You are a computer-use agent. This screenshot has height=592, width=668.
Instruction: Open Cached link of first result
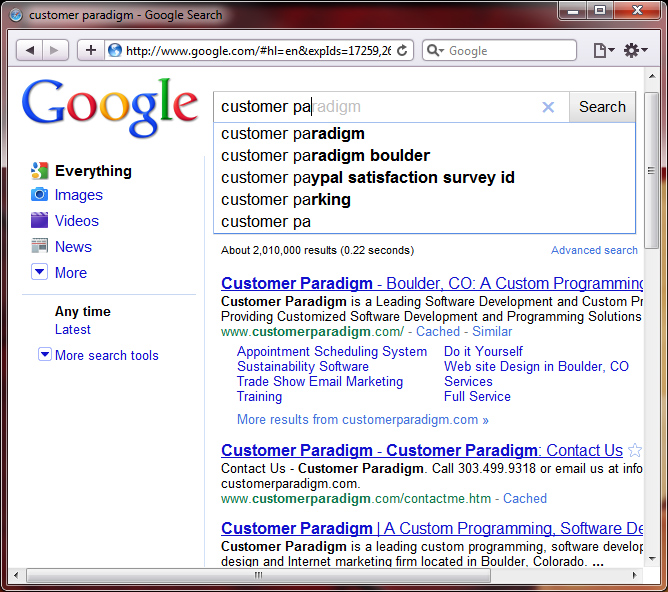[438, 331]
